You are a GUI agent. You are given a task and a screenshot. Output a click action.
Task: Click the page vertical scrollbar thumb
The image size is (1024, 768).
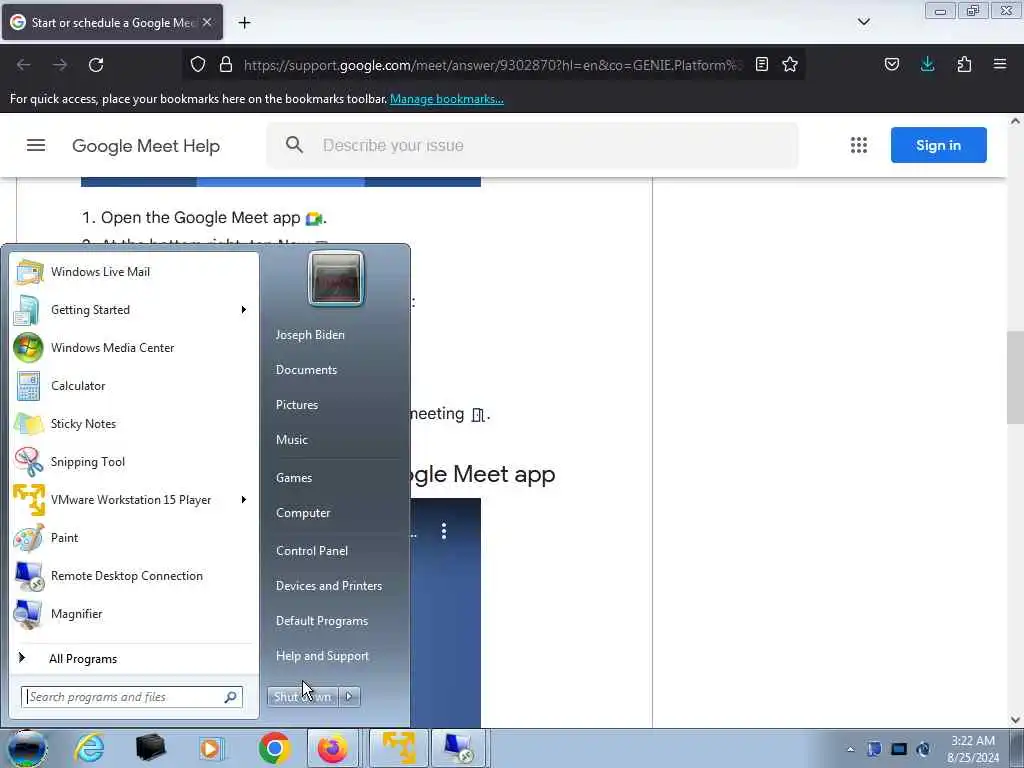1015,377
